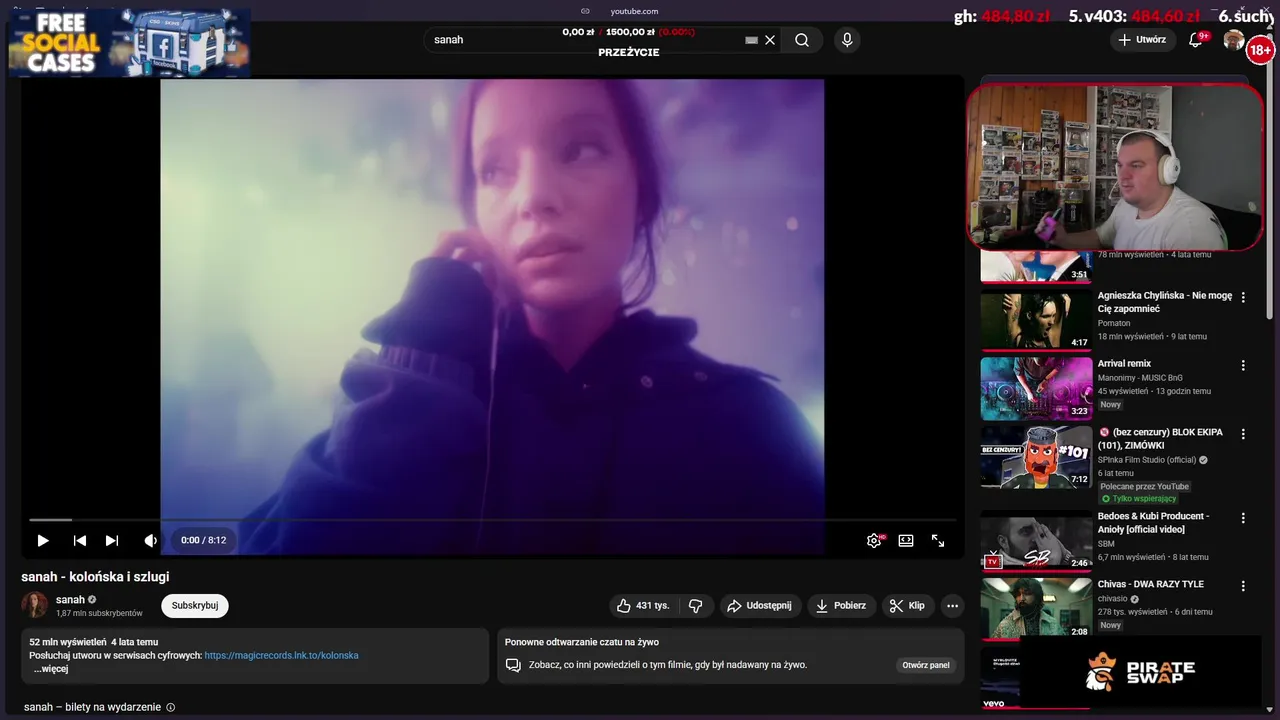Click the video progress bar

492,520
